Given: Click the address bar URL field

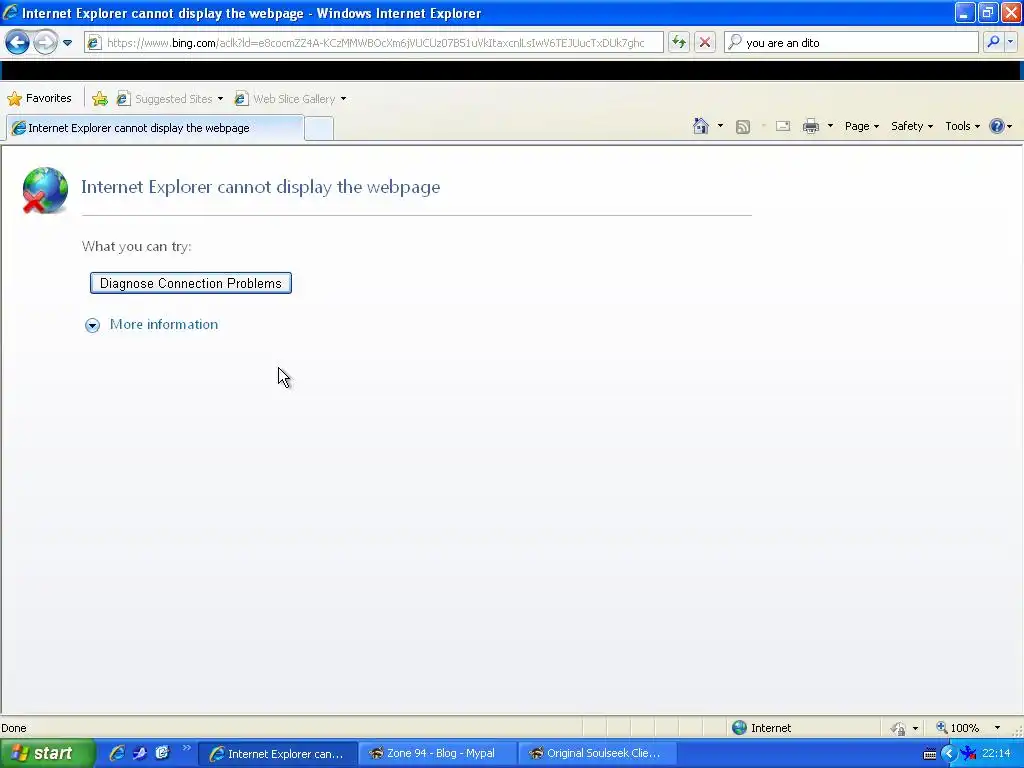Looking at the screenshot, I should (x=374, y=42).
